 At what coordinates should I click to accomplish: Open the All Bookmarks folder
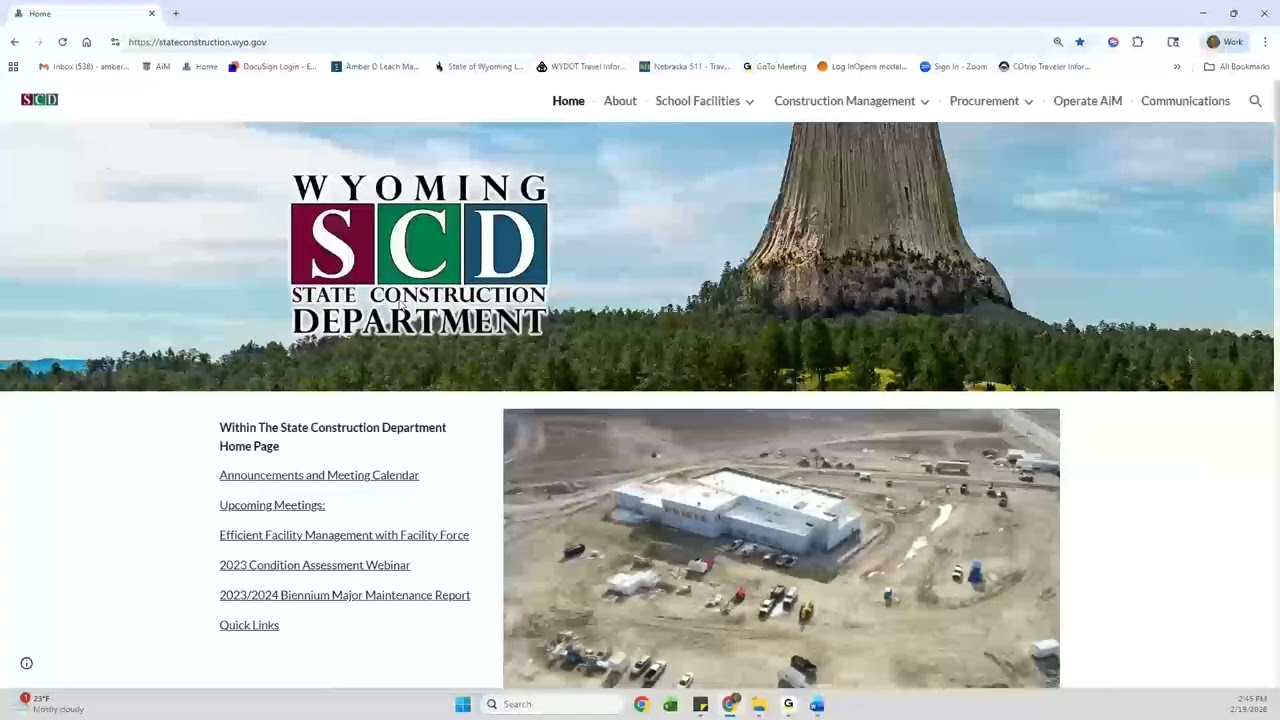pyautogui.click(x=1237, y=67)
